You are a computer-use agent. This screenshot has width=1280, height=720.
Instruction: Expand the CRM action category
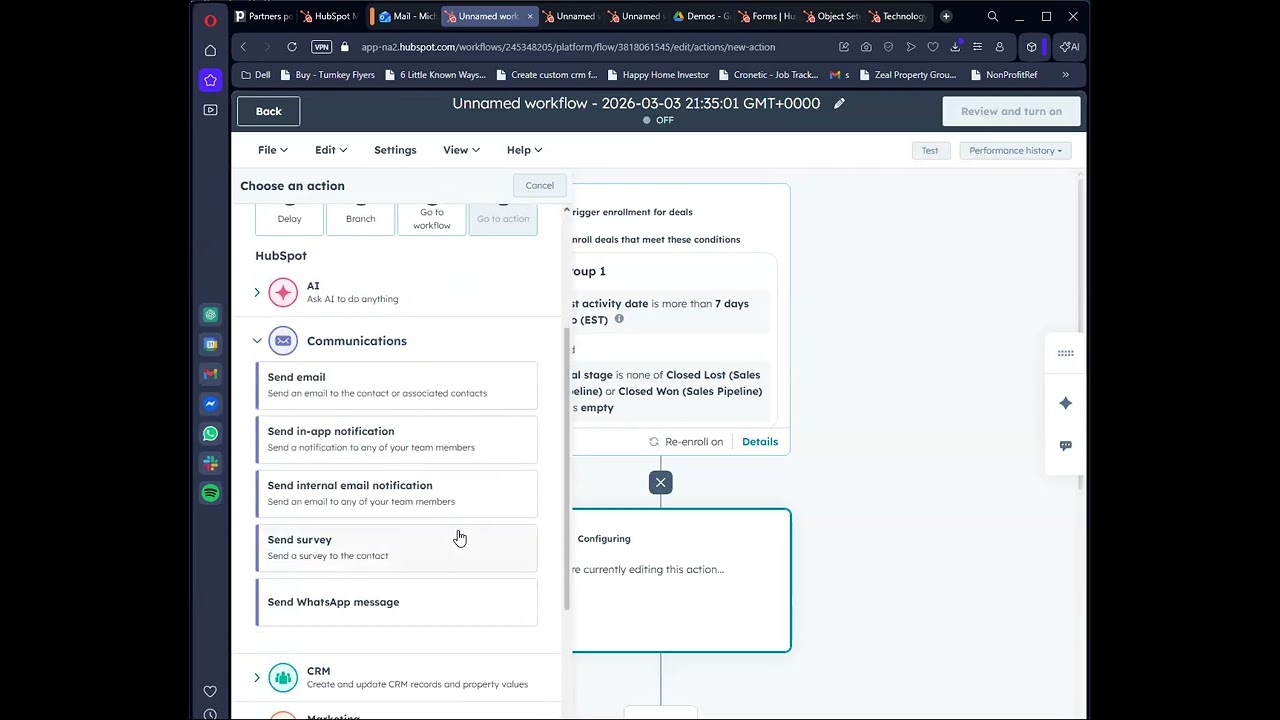click(257, 677)
